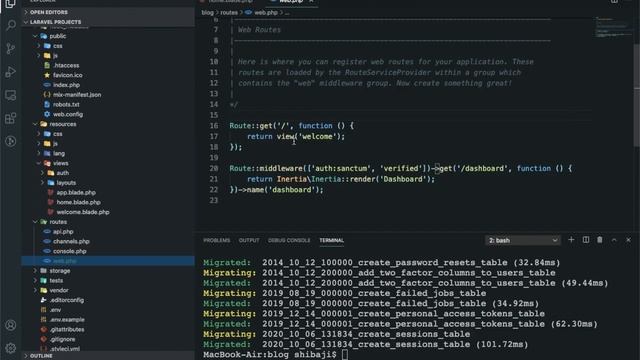
Task: Click line number 20 in gutter
Action: (214, 168)
